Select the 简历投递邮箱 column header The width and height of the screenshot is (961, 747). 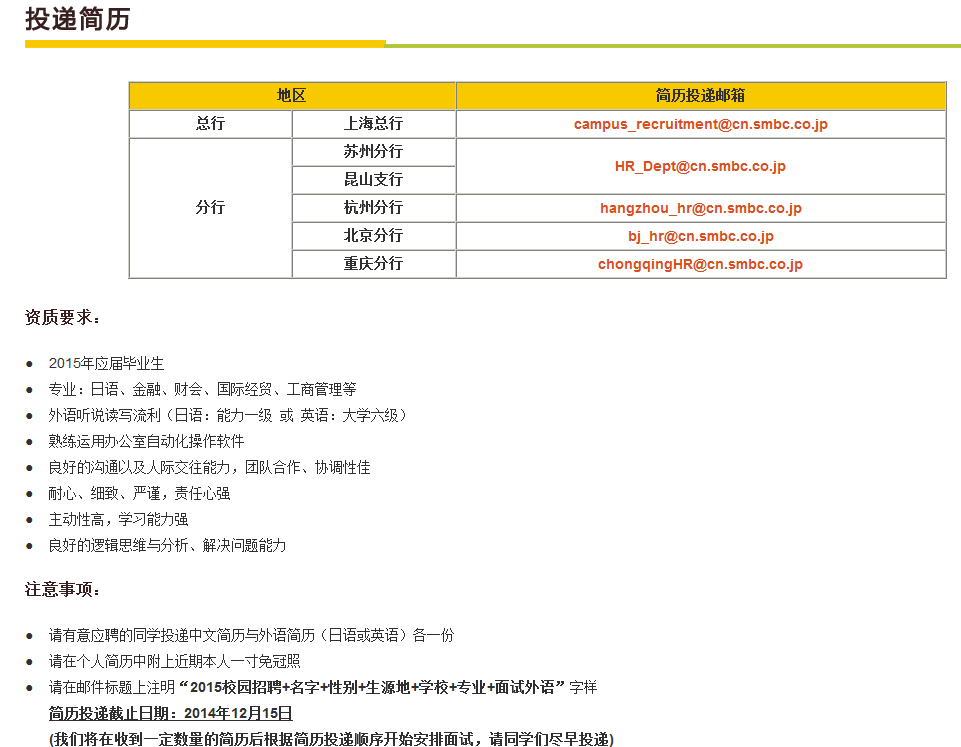coord(700,96)
